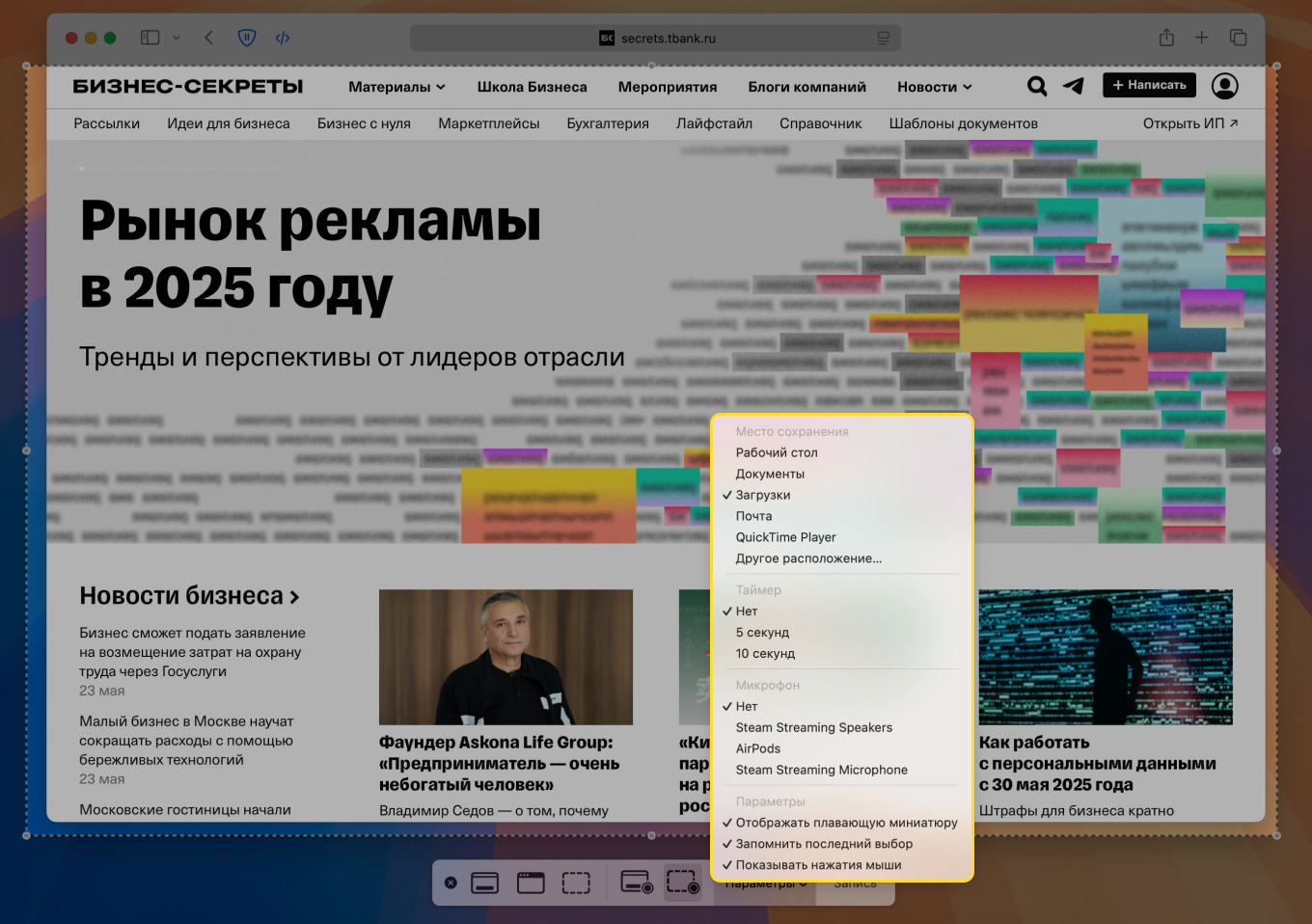Click the Telegram icon in the site header
The height and width of the screenshot is (924, 1312).
pyautogui.click(x=1073, y=87)
